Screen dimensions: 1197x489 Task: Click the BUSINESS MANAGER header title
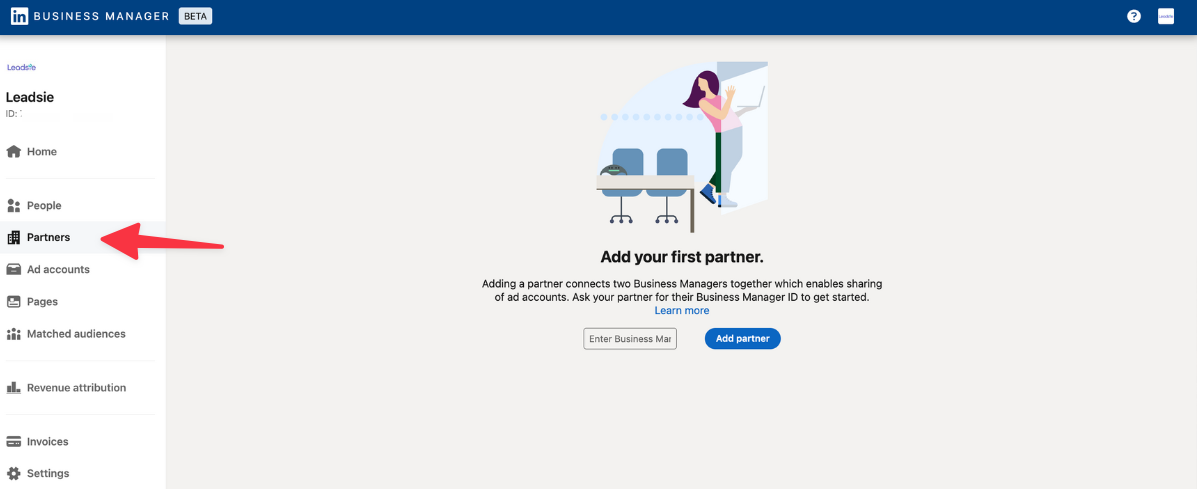click(x=102, y=16)
